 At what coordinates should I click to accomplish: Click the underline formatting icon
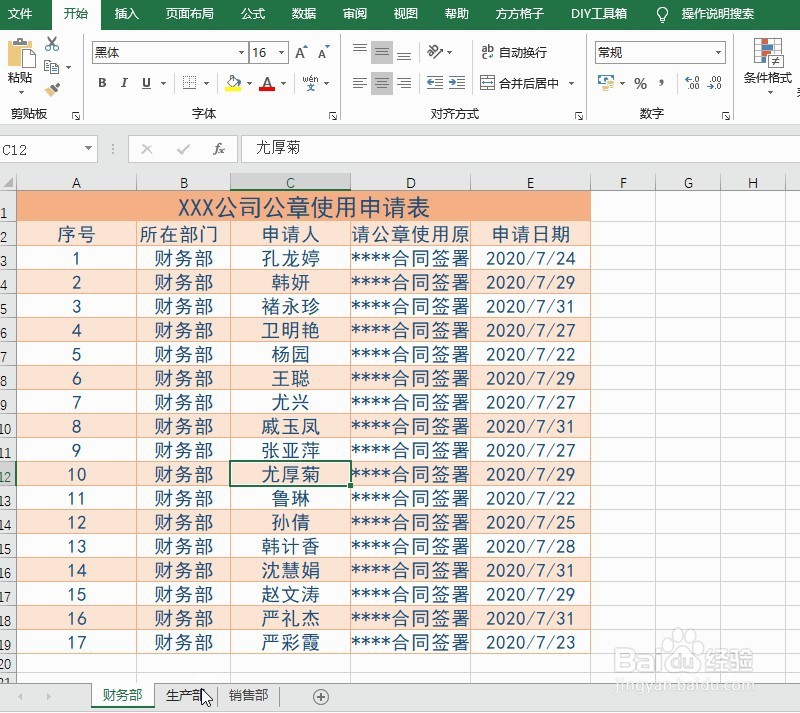(x=144, y=82)
